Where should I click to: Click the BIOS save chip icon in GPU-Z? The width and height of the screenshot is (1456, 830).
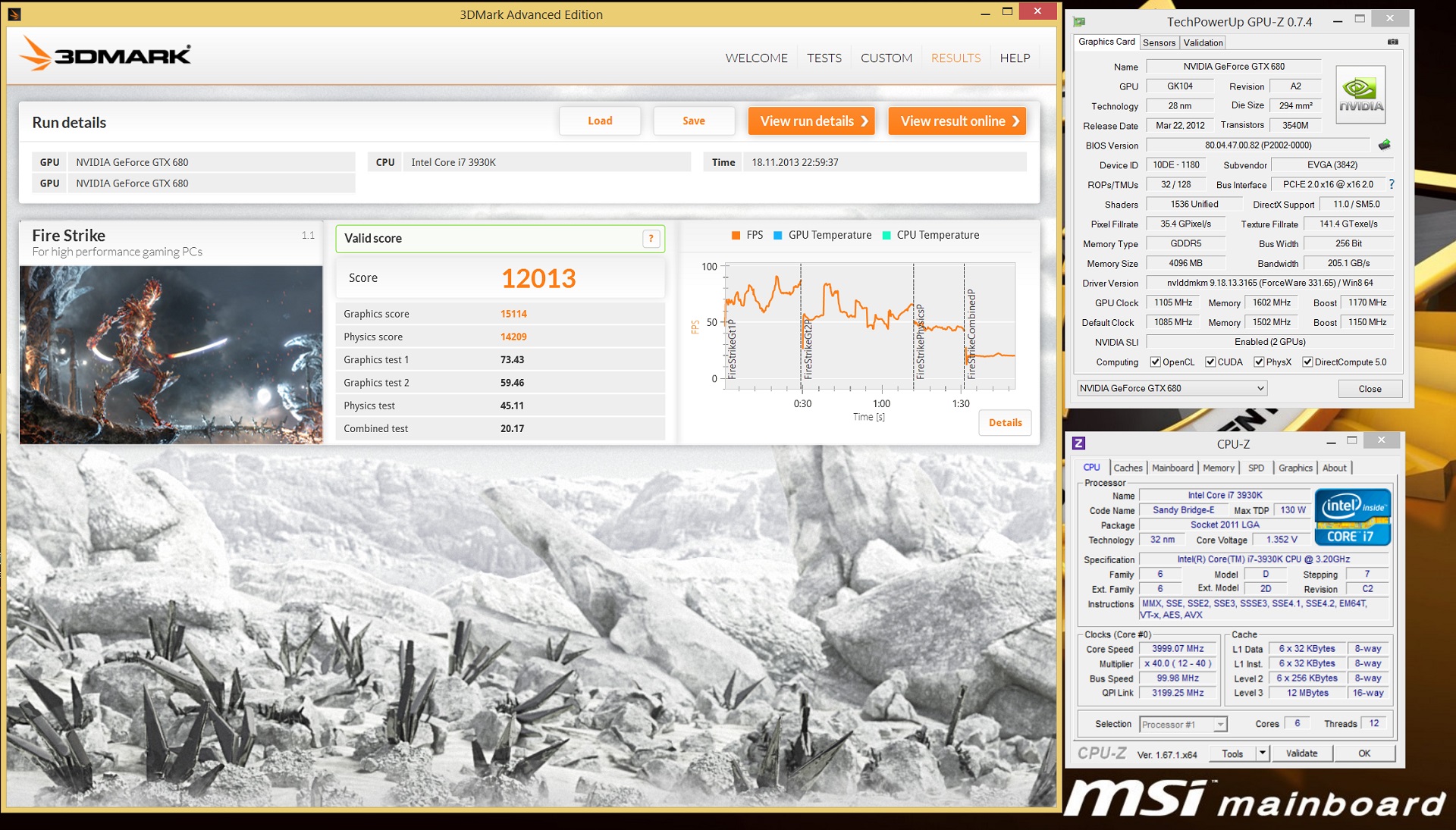coord(1385,145)
